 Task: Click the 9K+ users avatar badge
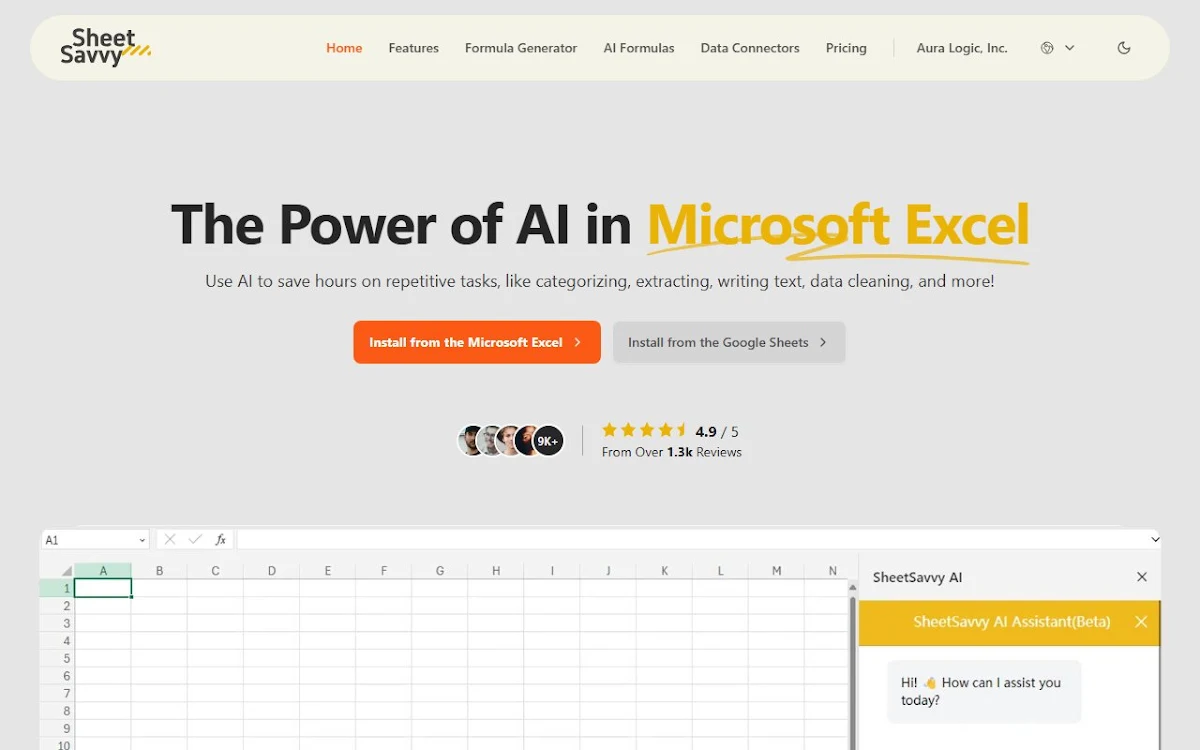tap(548, 441)
